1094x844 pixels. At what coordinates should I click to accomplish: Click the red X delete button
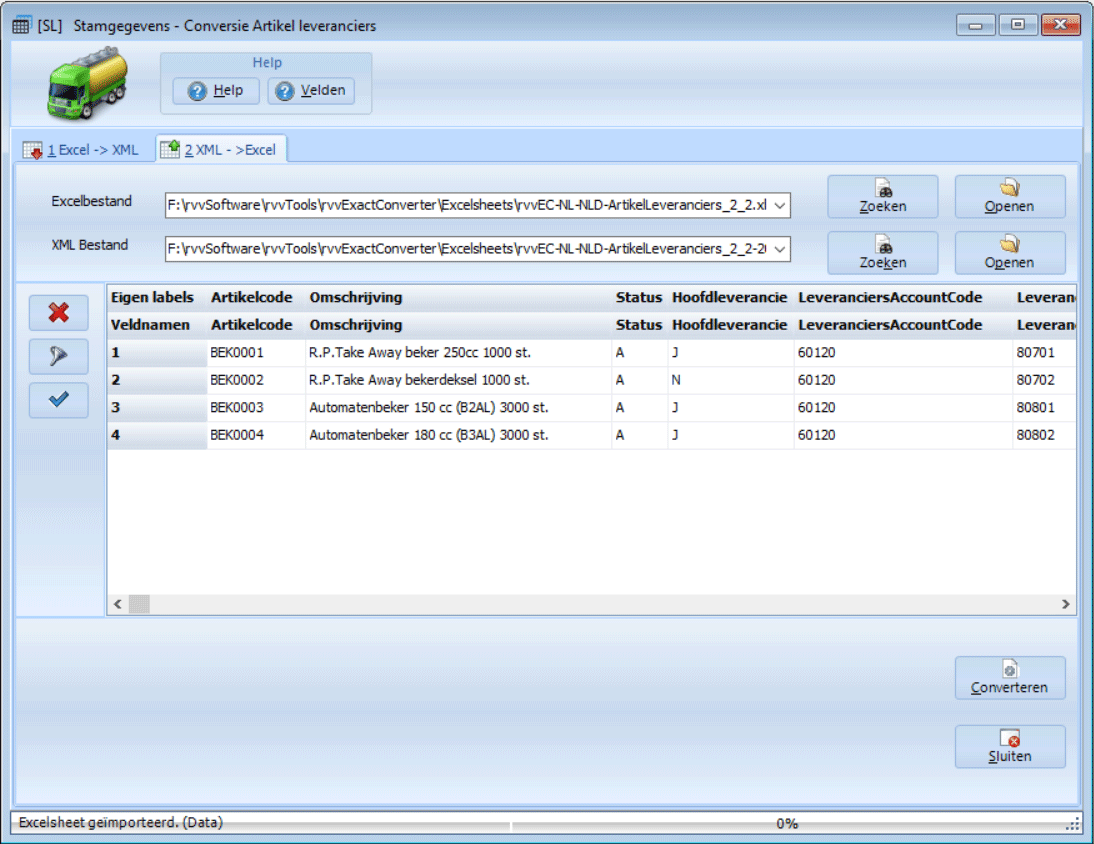59,312
